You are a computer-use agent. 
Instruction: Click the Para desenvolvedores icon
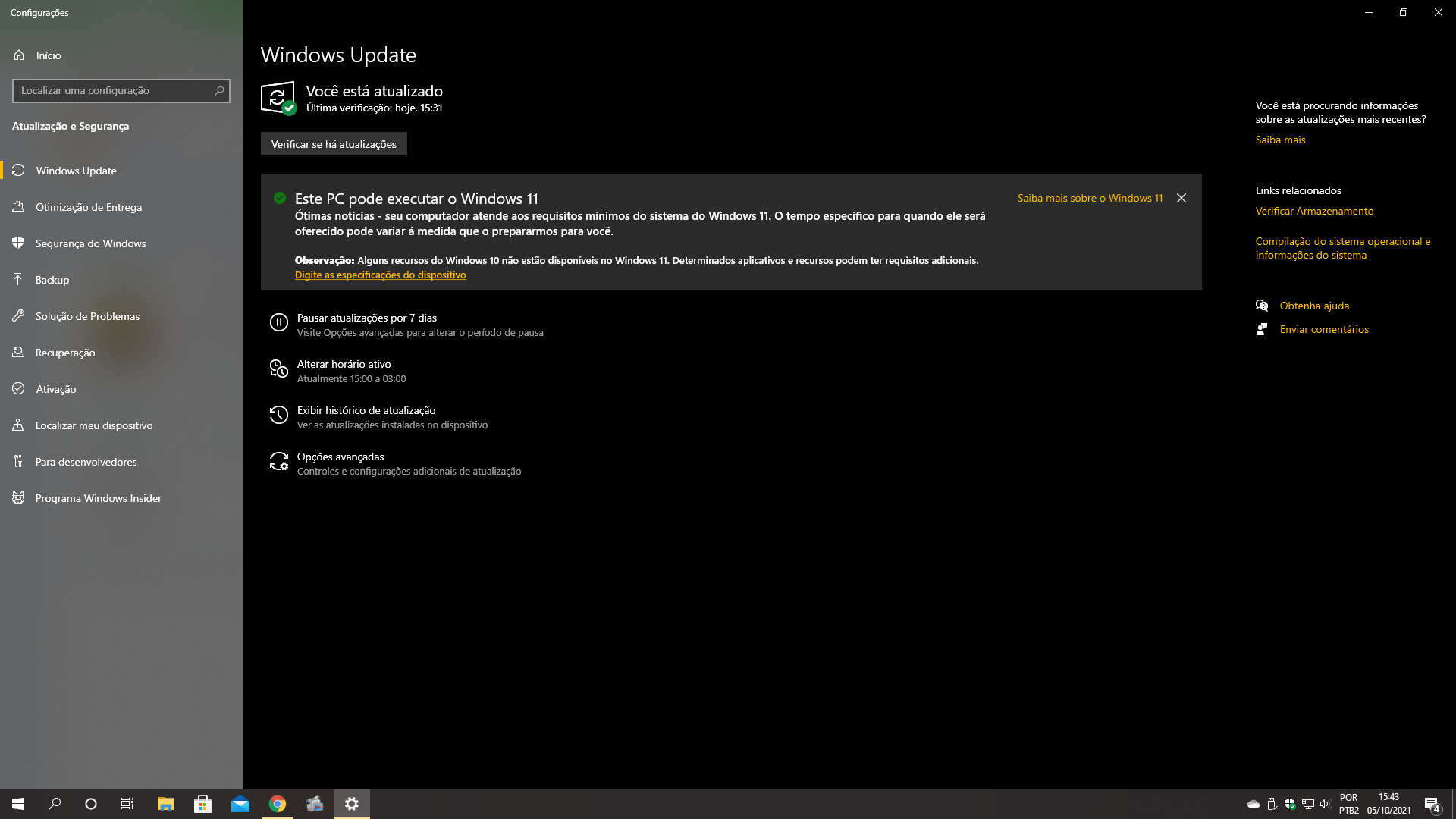click(19, 462)
